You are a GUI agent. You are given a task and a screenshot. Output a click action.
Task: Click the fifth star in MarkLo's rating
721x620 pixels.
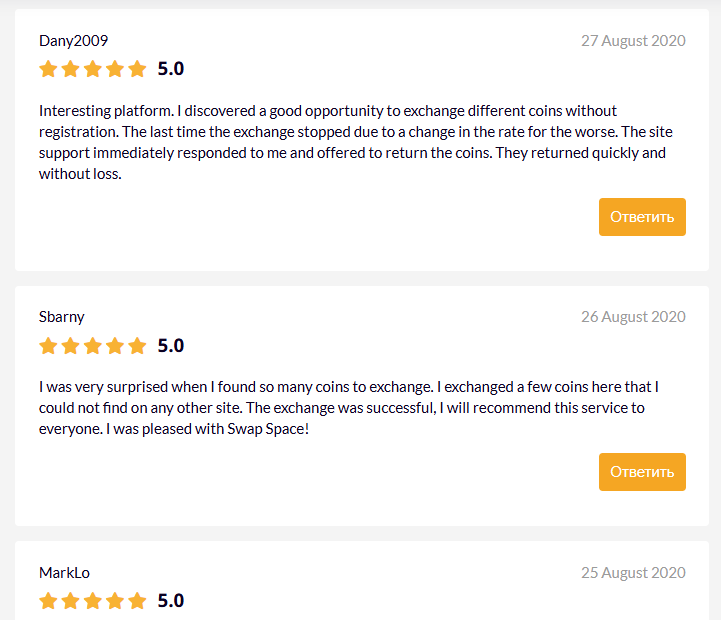(137, 601)
